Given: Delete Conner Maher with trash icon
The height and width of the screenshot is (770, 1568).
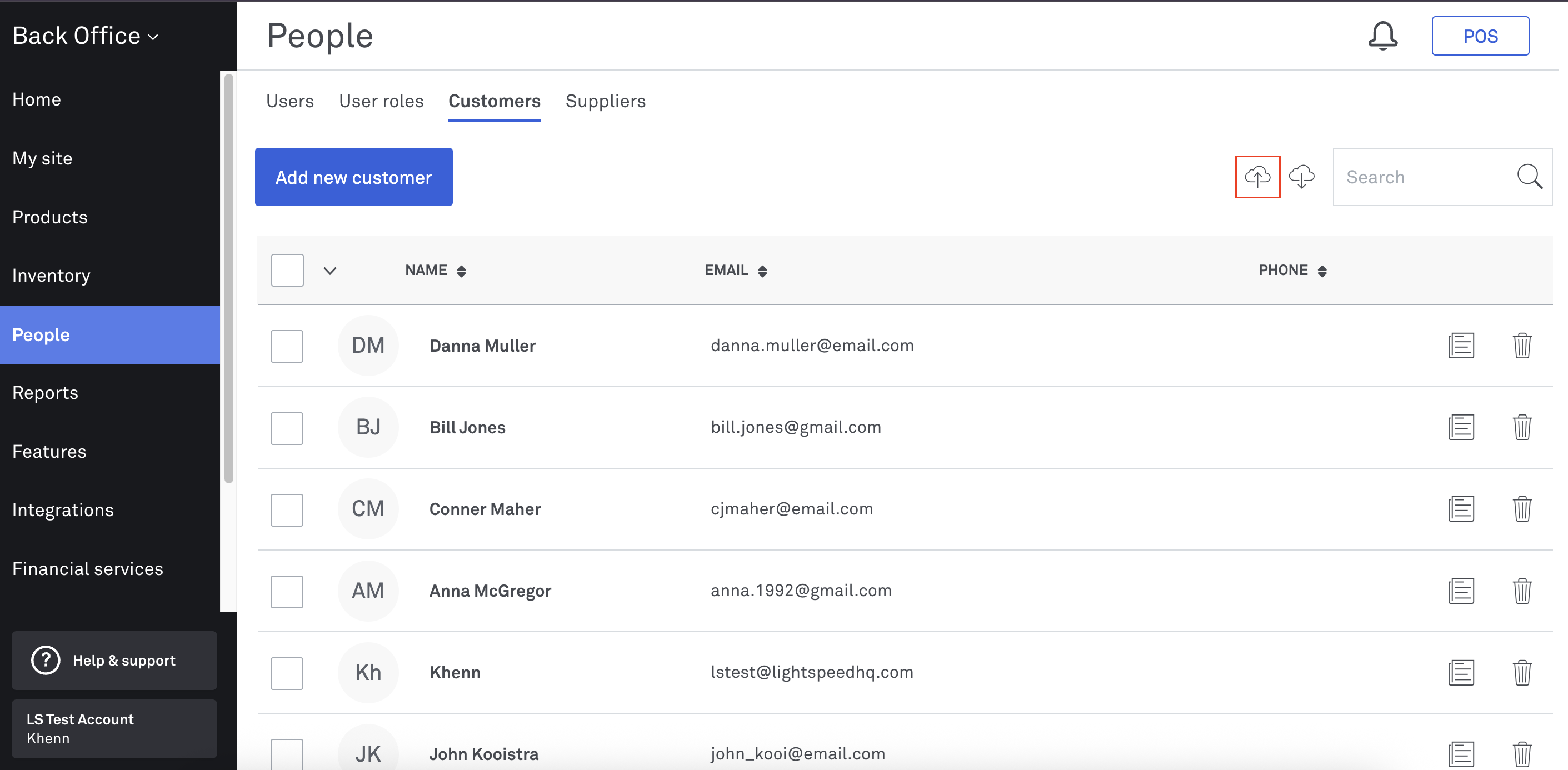Looking at the screenshot, I should coord(1522,509).
